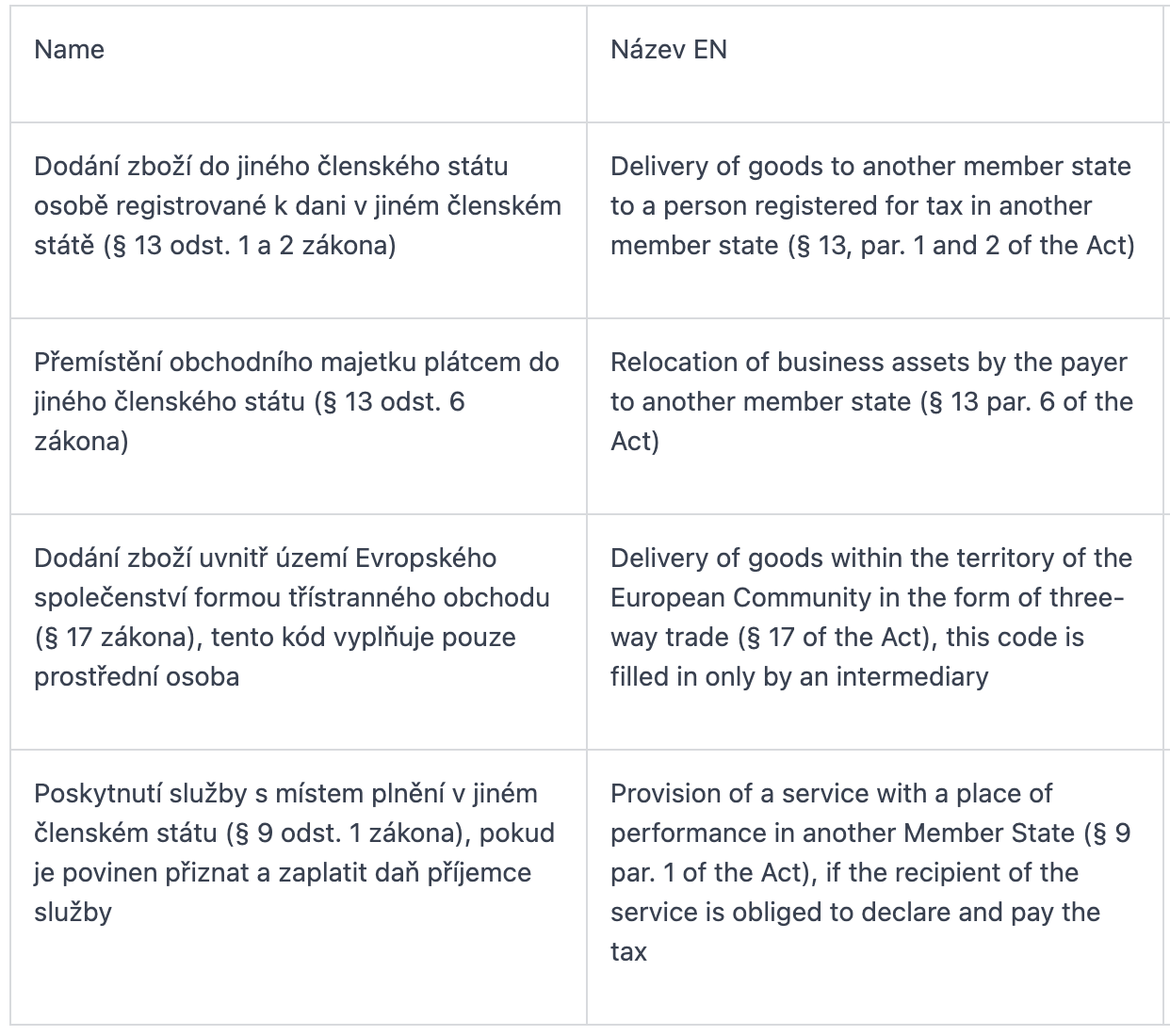Click text 'filled in only by an intermediary'
The width and height of the screenshot is (1170, 1036).
tap(800, 677)
